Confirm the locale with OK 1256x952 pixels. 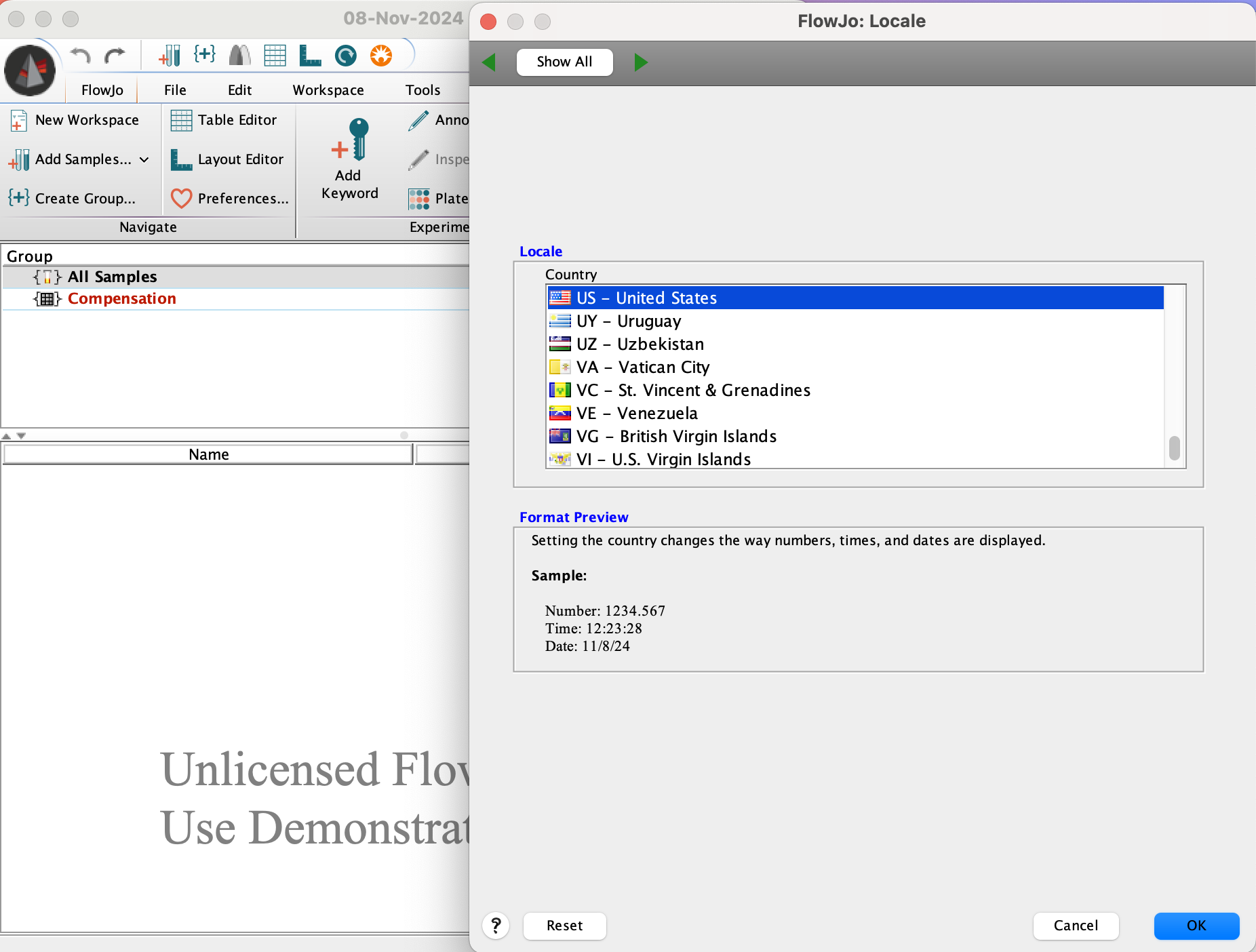1196,926
